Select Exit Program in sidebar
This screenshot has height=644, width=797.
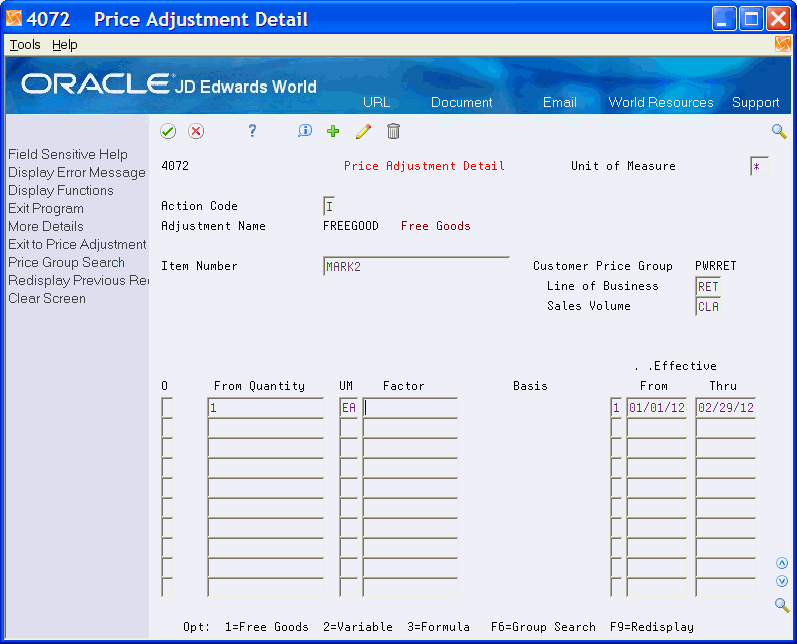pyautogui.click(x=46, y=208)
